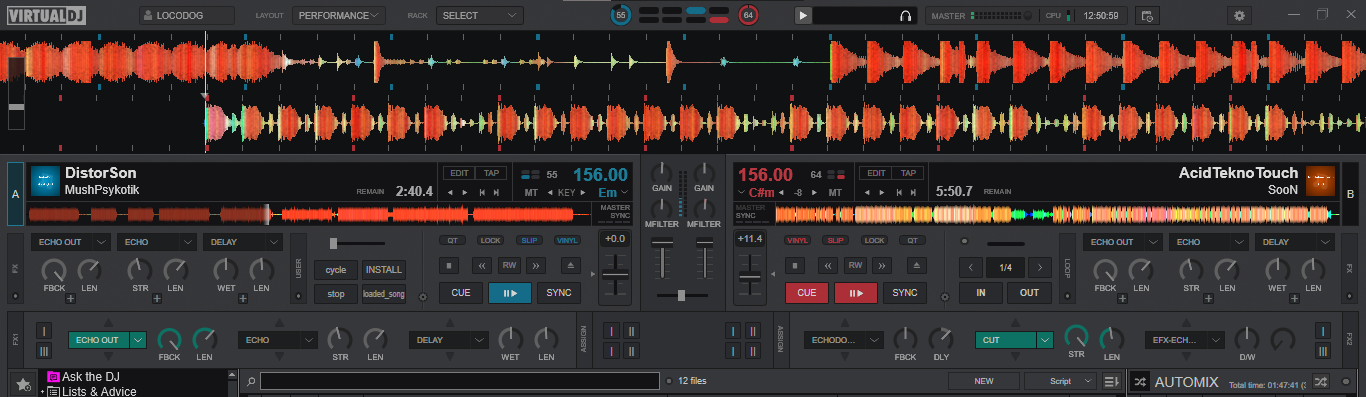
Task: Enable deck B SLIP mode
Action: (x=836, y=240)
